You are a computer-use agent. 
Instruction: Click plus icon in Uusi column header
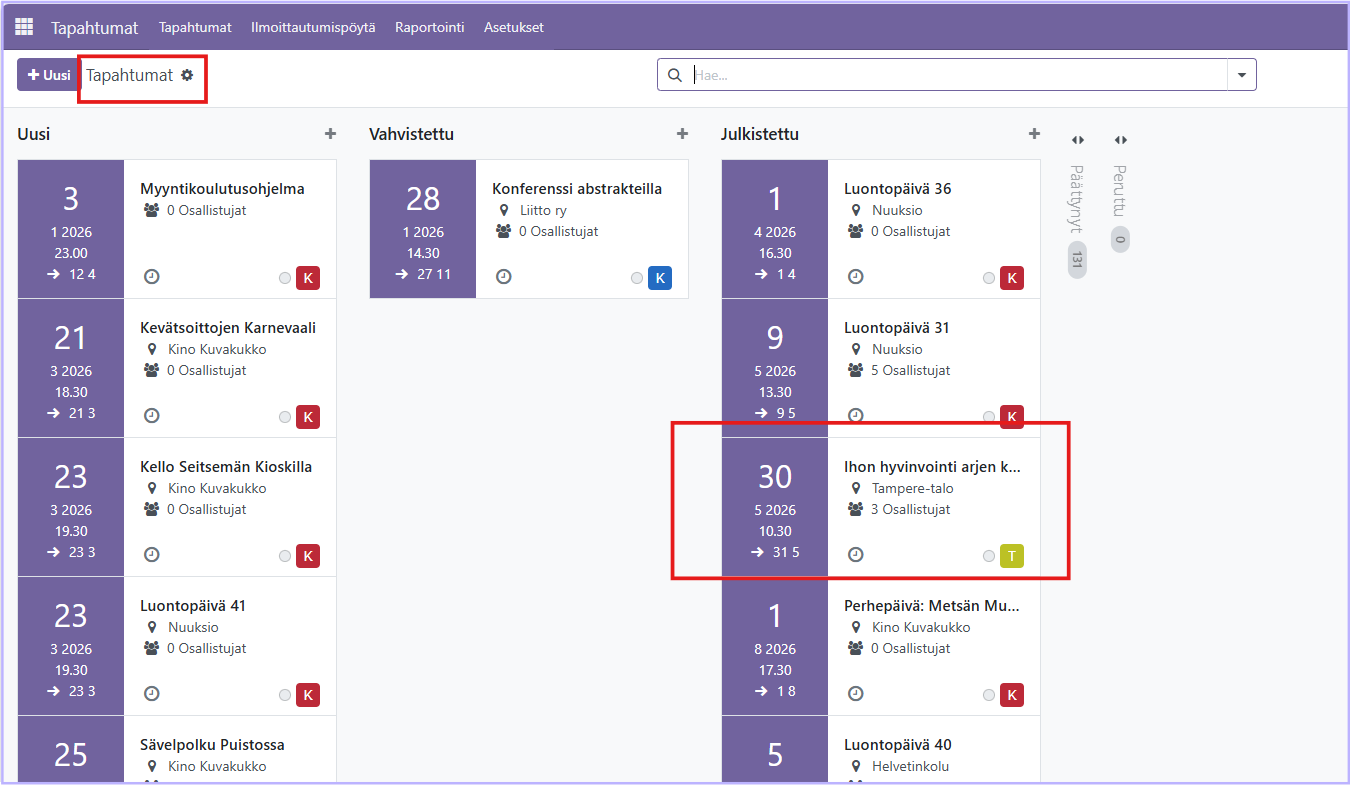coord(330,134)
